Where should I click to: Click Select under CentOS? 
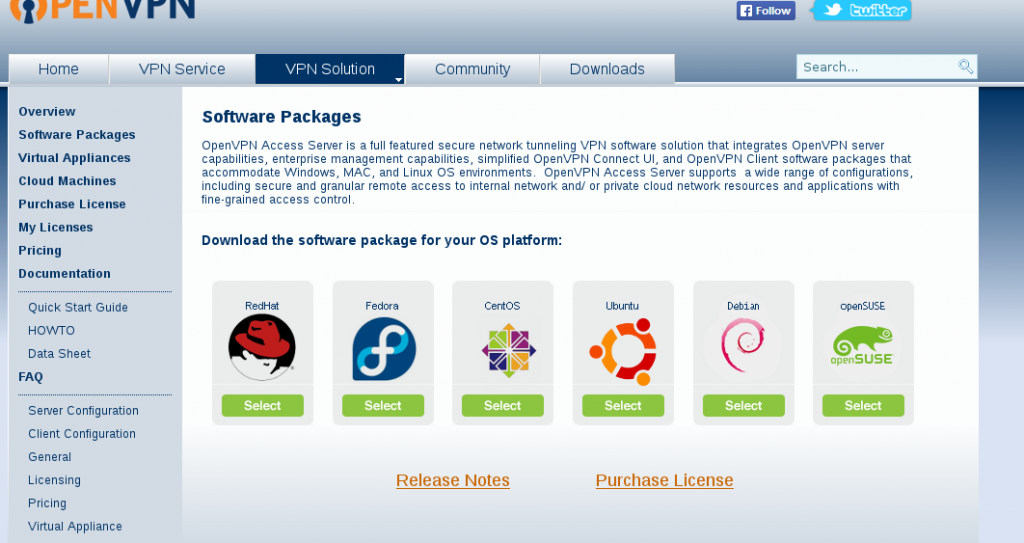pos(503,406)
